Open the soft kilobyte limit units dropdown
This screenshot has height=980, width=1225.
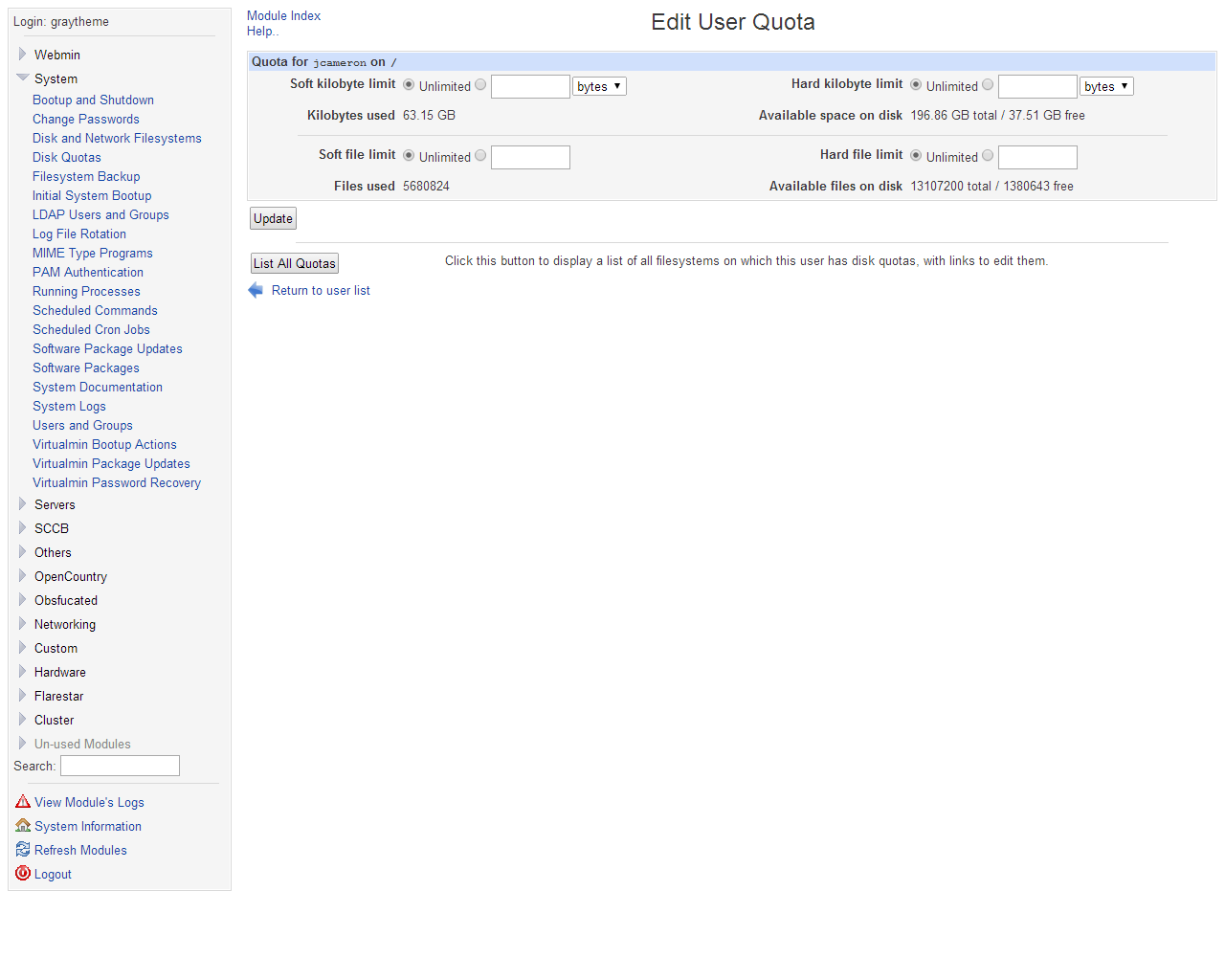599,86
